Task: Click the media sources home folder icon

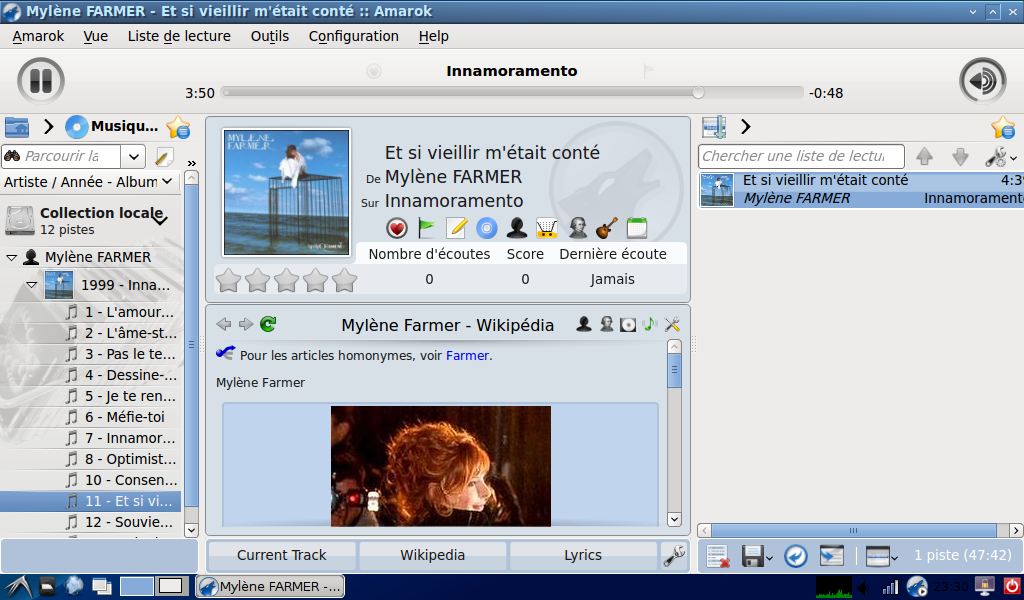Action: point(17,127)
